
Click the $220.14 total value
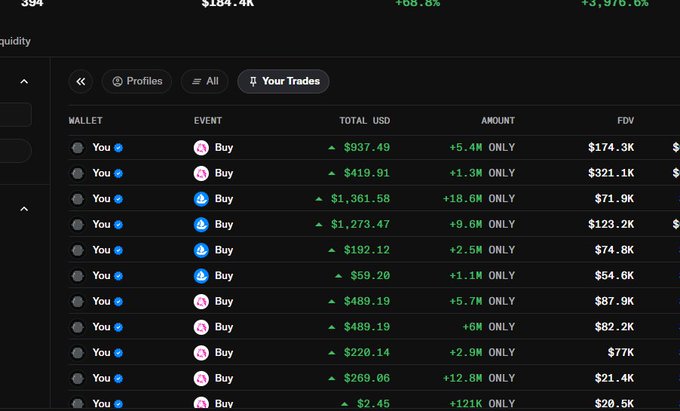point(367,352)
